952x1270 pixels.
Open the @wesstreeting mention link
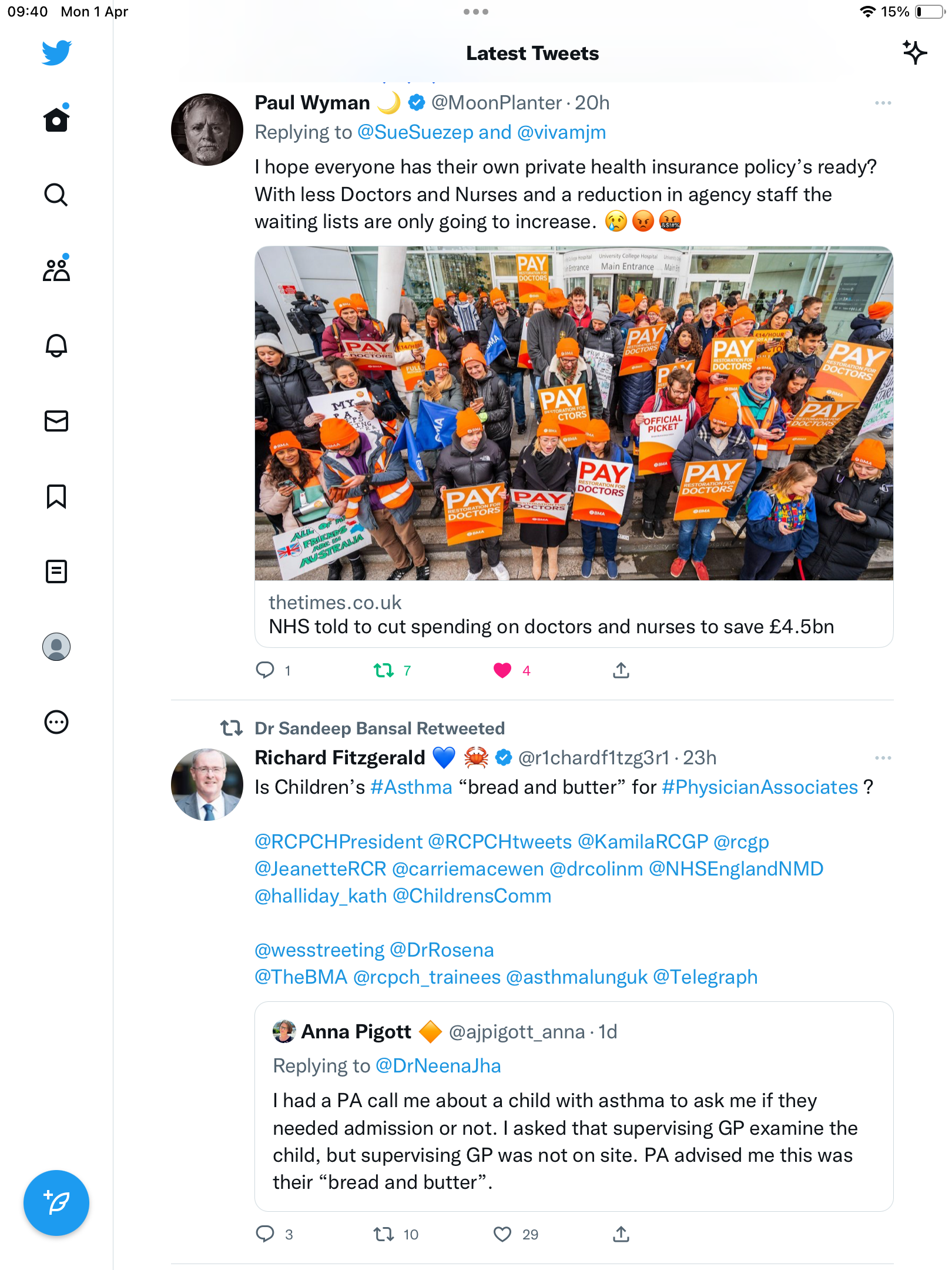click(x=319, y=950)
